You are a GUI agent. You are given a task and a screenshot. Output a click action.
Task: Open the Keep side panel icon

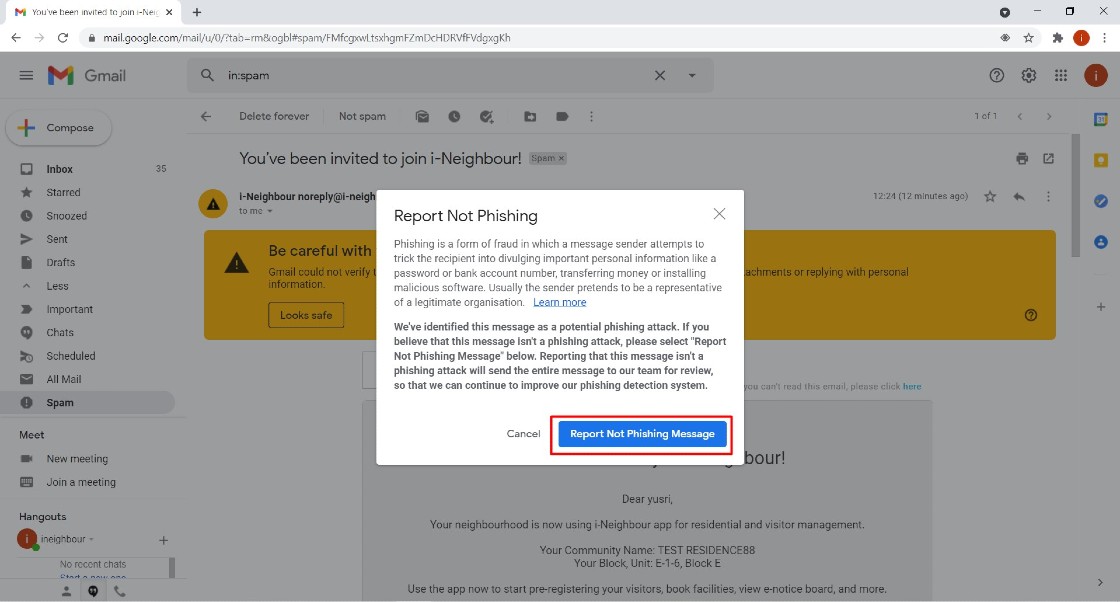pyautogui.click(x=1101, y=160)
